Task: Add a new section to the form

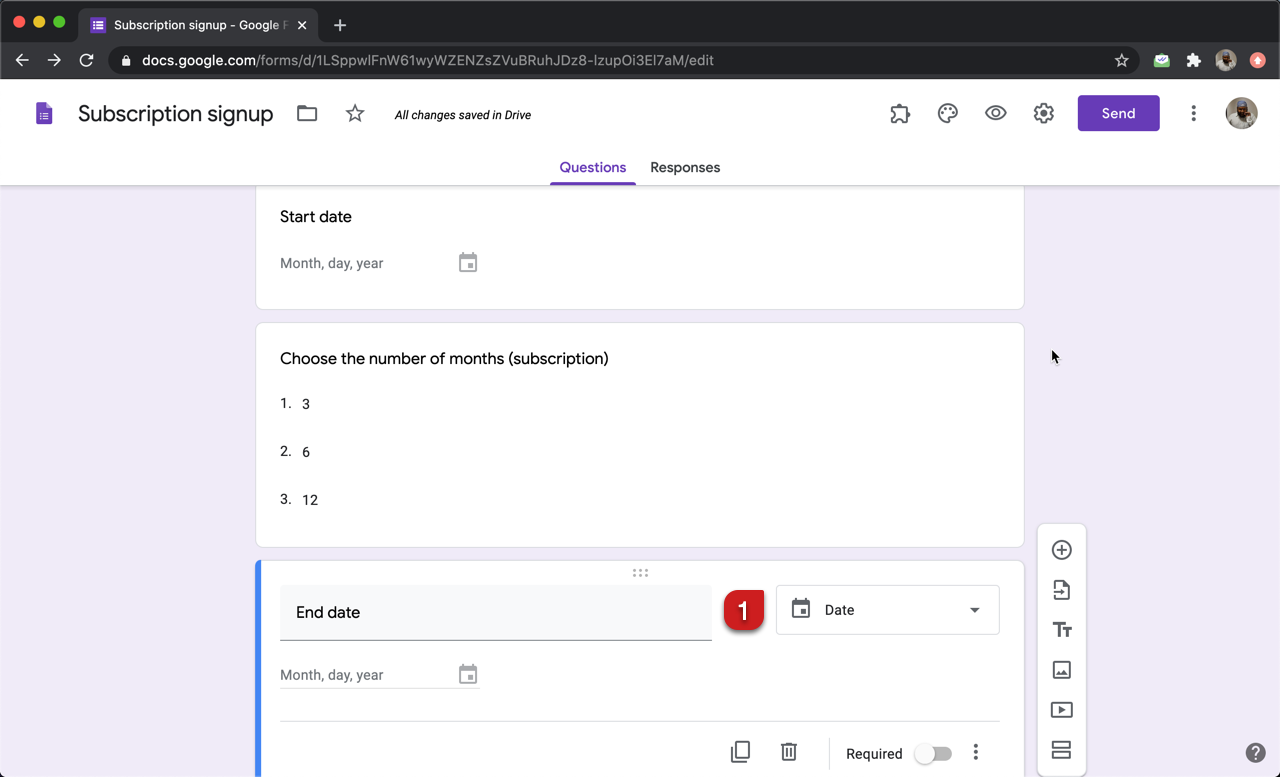Action: click(x=1061, y=749)
